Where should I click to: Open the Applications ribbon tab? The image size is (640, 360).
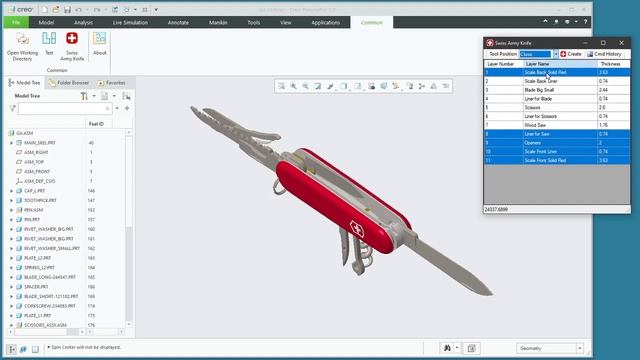(x=326, y=22)
